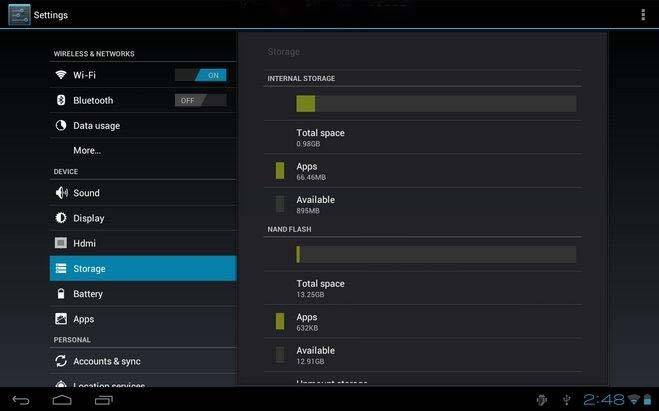This screenshot has height=411, width=659.
Task: Click the DEVICE section header
Action: click(66, 171)
